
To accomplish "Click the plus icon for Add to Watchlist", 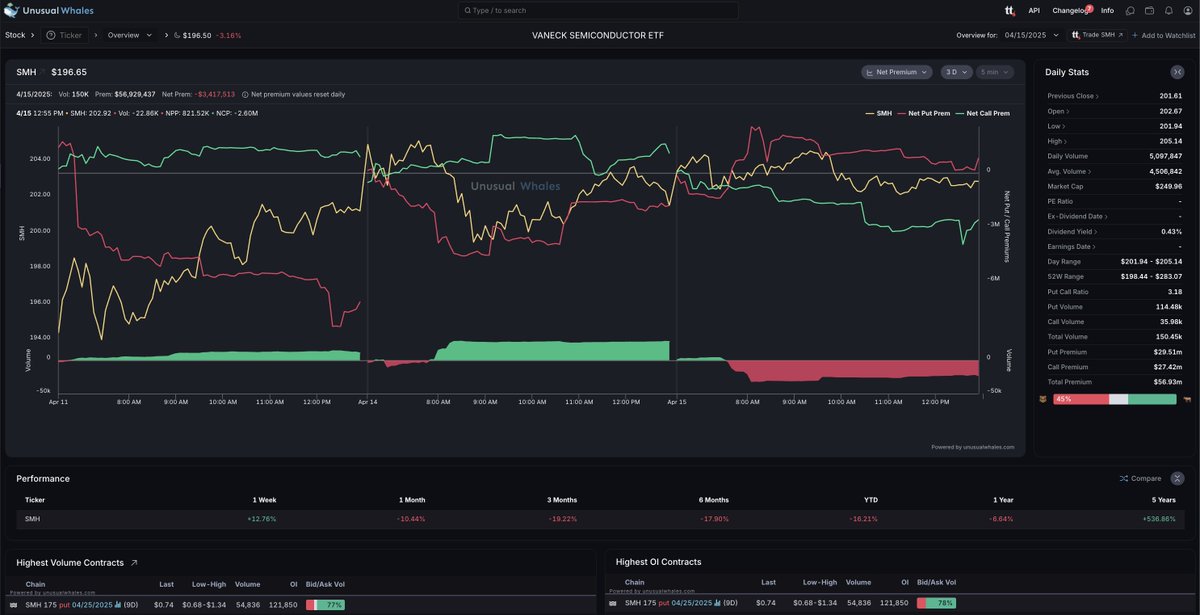I will tap(1135, 35).
